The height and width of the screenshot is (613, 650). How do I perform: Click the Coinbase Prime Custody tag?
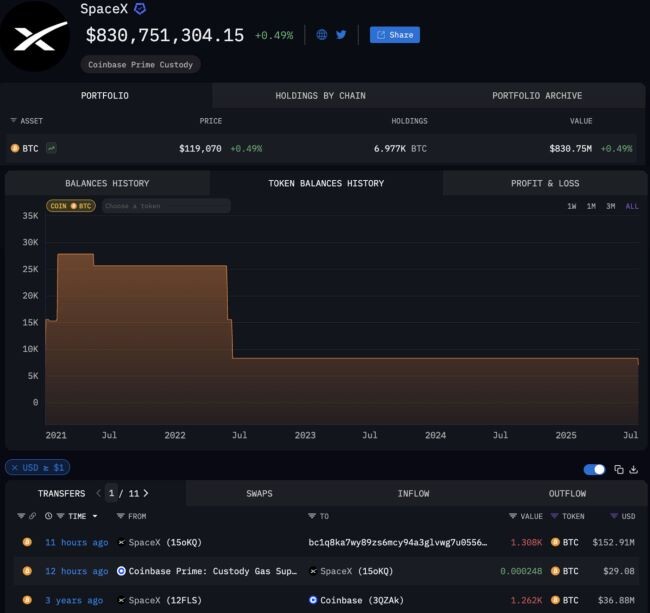coord(141,65)
